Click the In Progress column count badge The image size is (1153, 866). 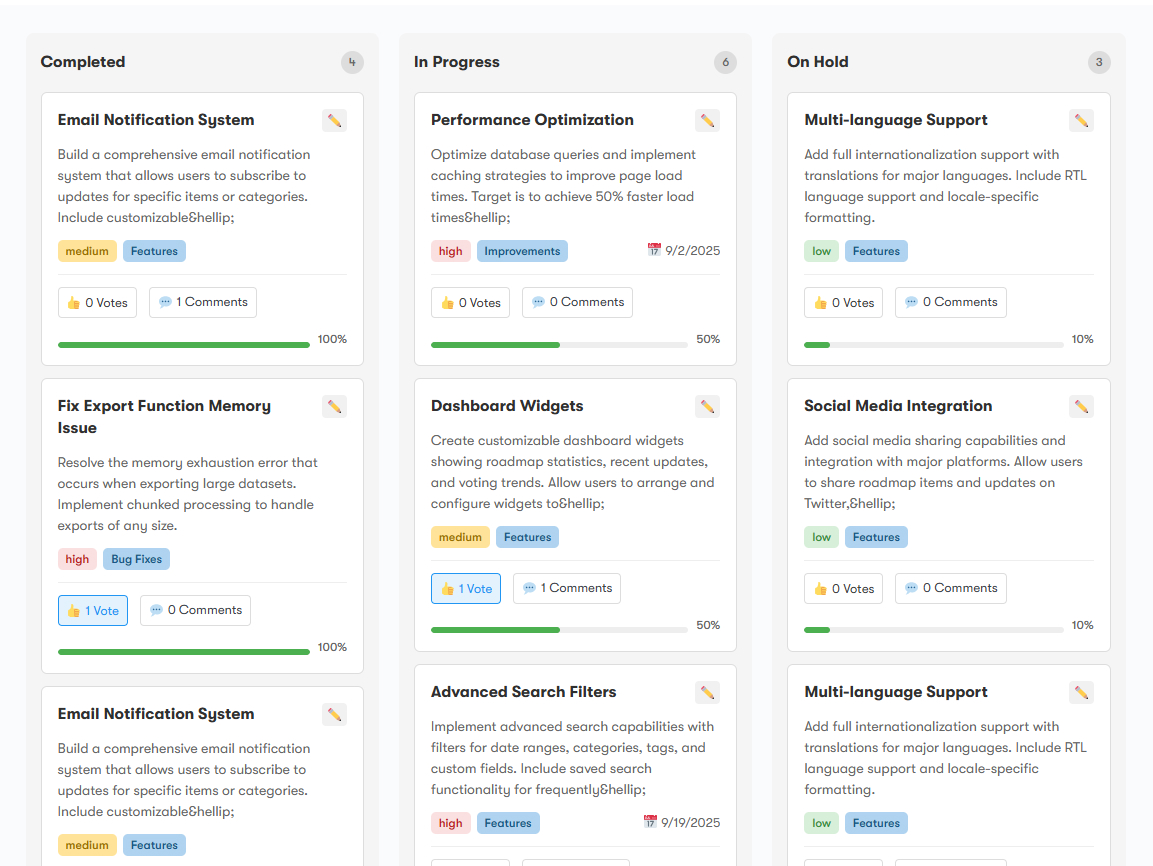tap(725, 62)
